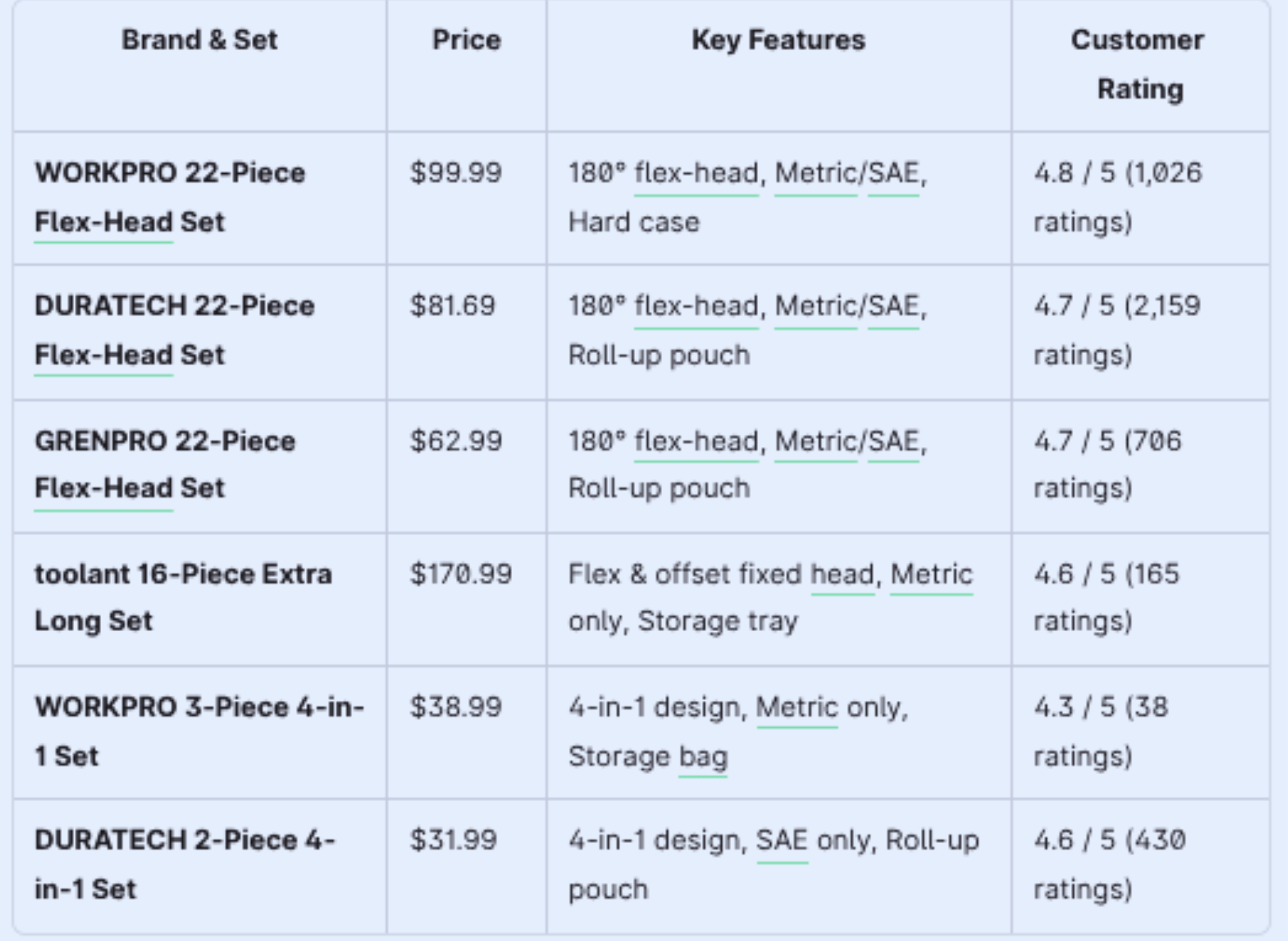
Task: Click the Key Features column header
Action: 778,40
